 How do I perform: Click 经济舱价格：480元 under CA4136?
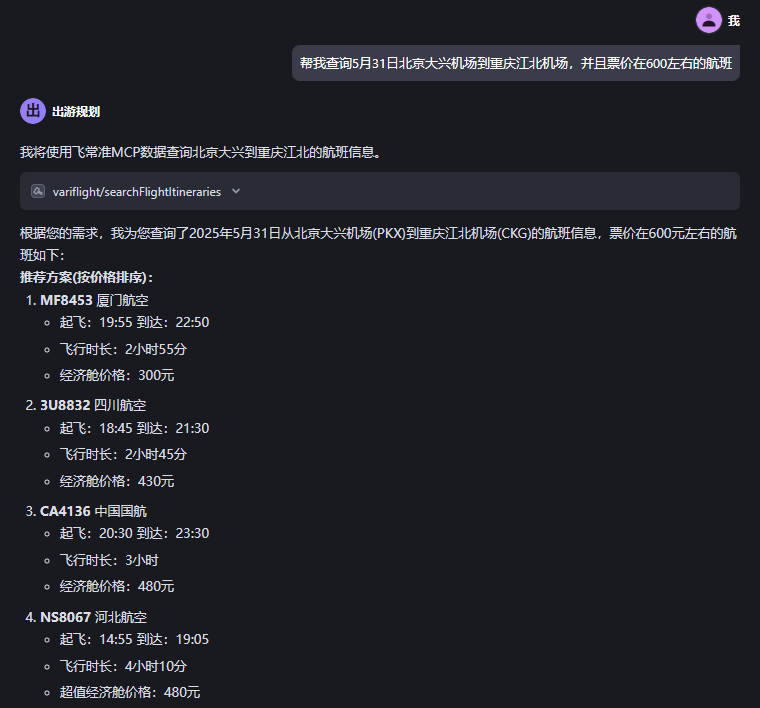tap(117, 586)
